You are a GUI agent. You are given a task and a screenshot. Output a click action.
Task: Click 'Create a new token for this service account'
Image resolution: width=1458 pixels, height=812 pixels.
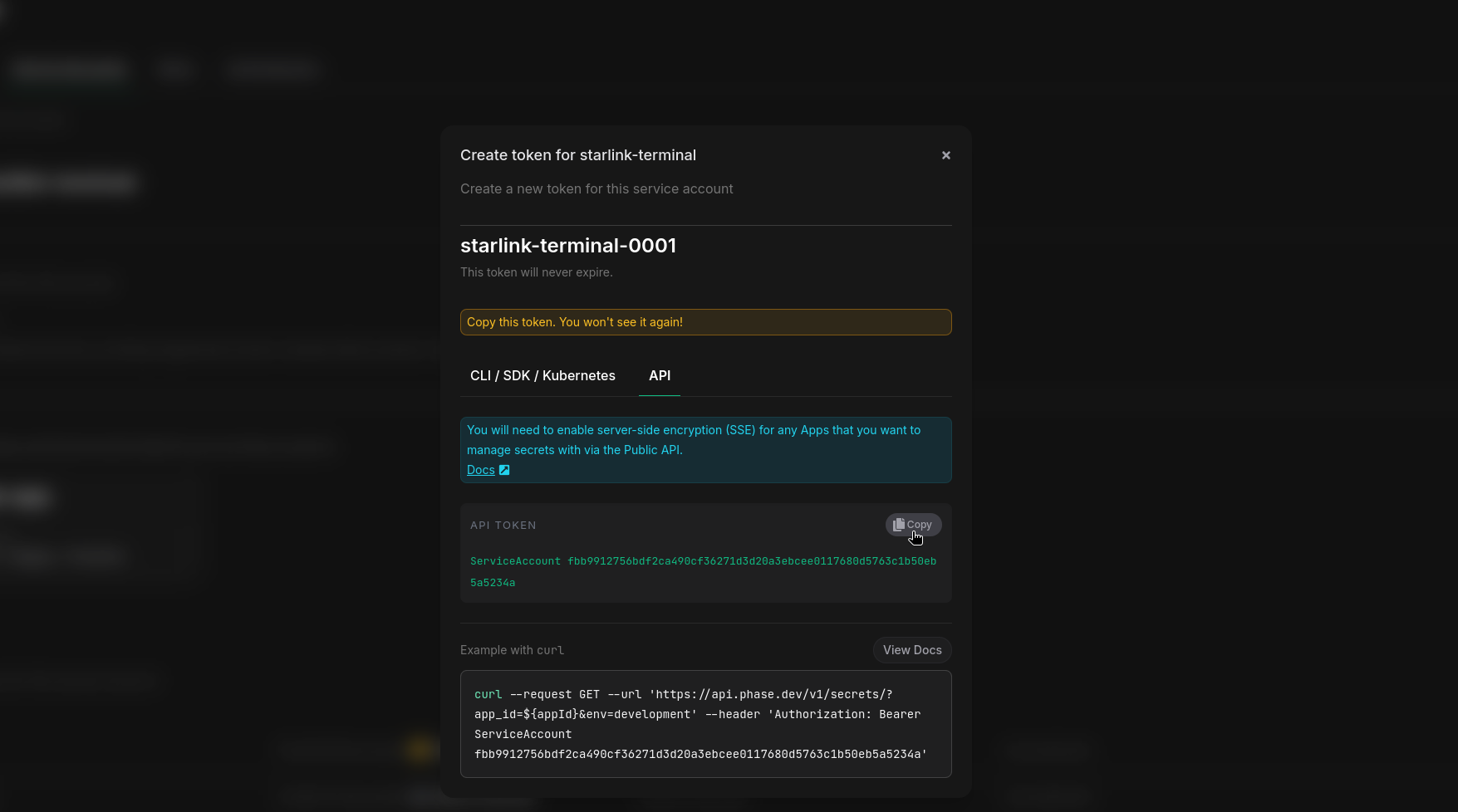(x=596, y=189)
